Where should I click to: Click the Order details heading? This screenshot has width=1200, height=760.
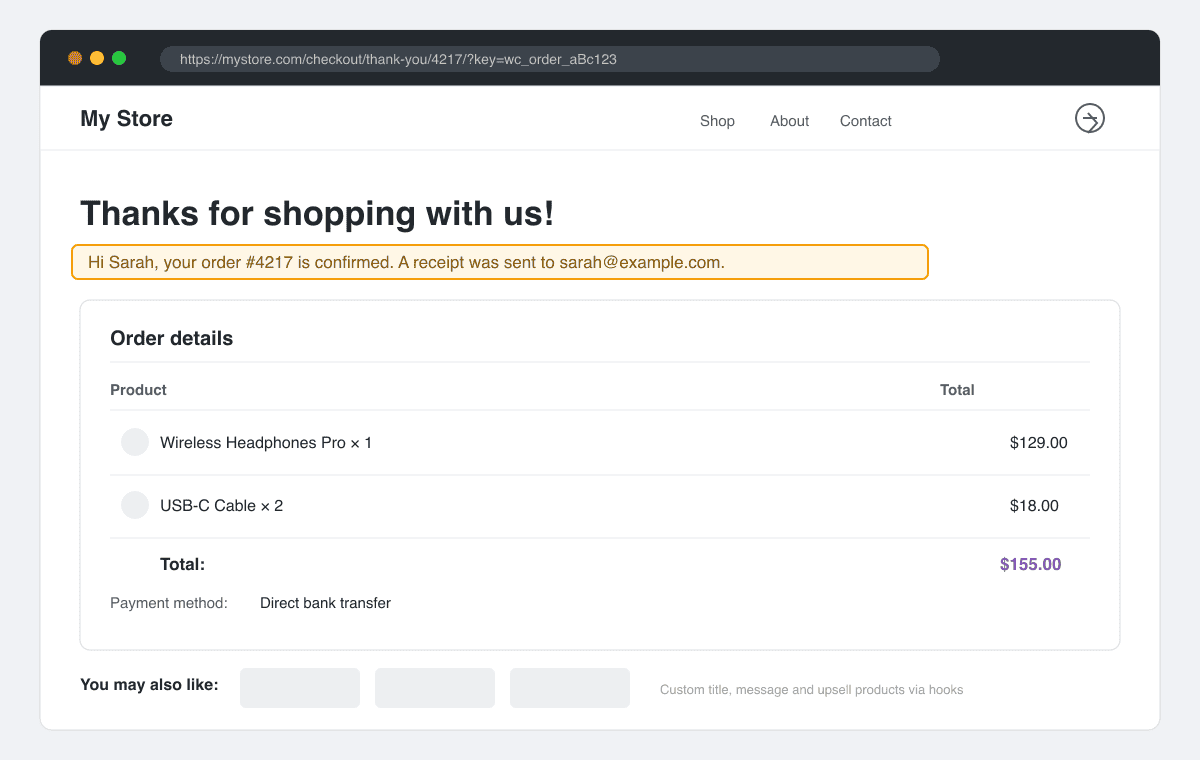click(x=171, y=338)
